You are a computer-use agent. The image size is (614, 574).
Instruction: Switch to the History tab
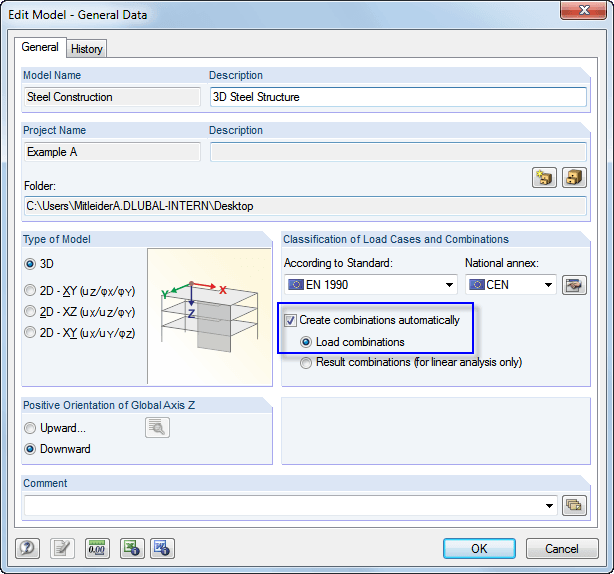(87, 49)
